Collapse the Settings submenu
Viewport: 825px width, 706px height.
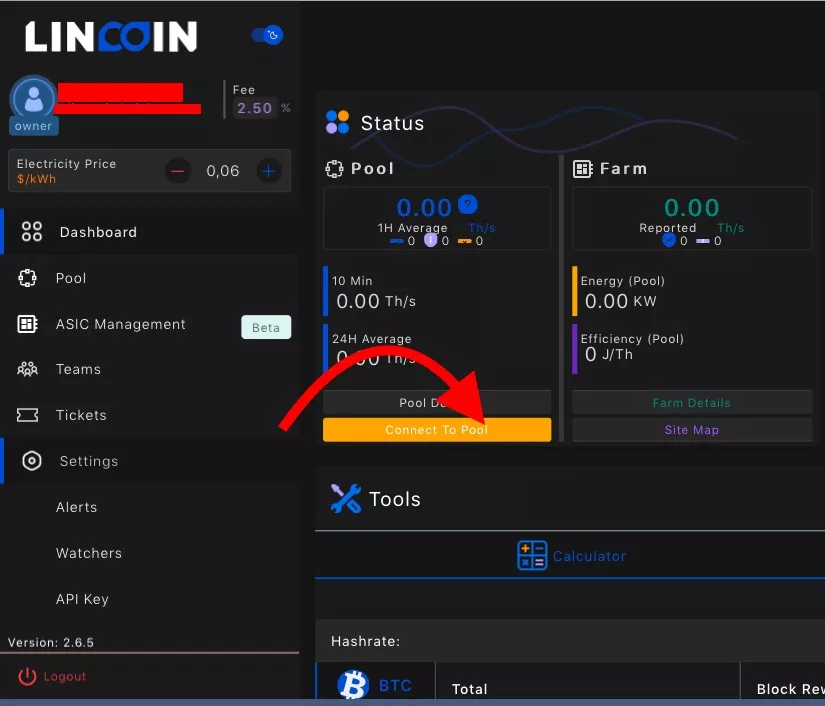coord(88,461)
